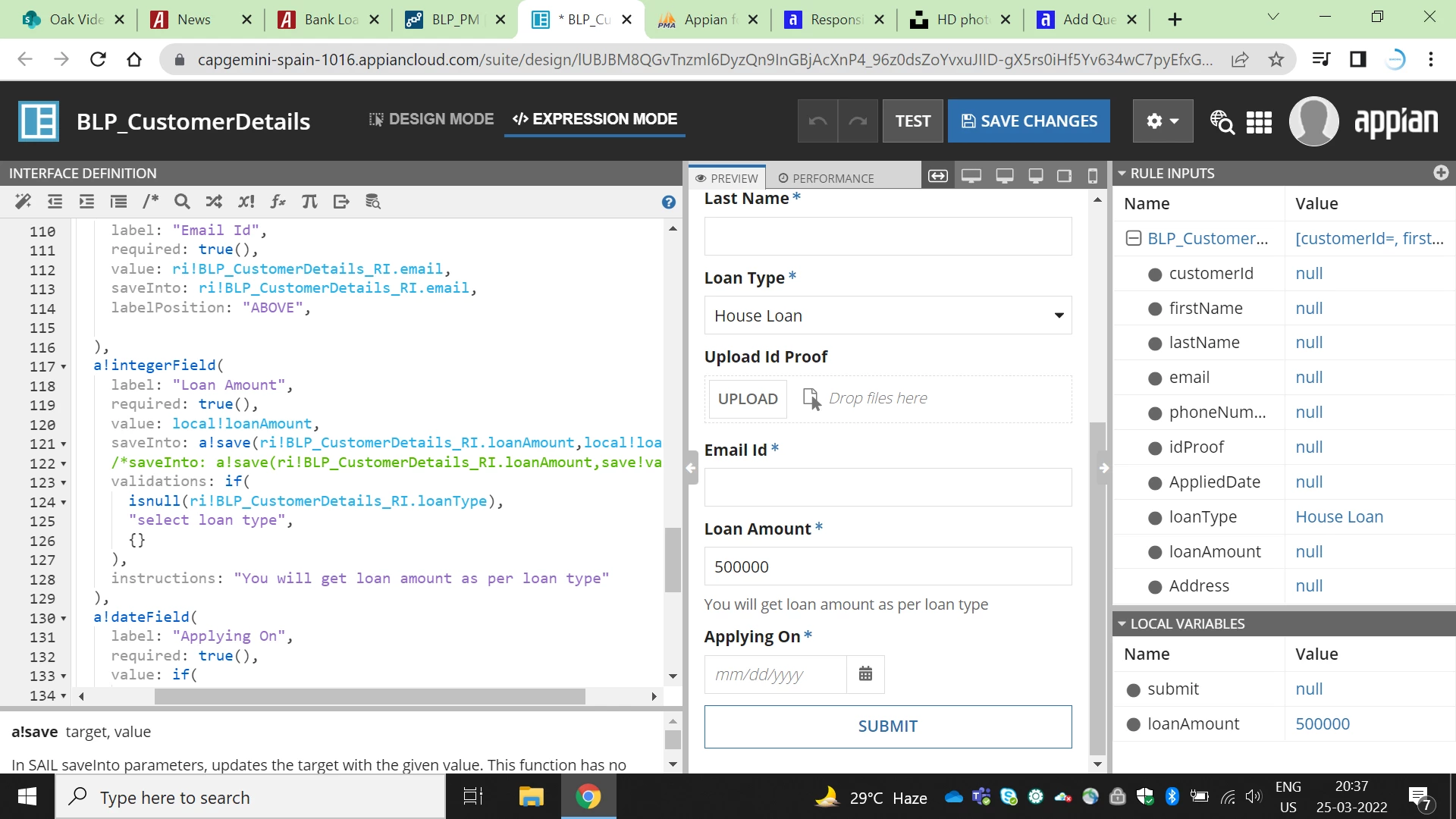Screen dimensions: 1456x819
Task: Click the BLP_CustomerDetails interface object icon
Action: click(39, 121)
